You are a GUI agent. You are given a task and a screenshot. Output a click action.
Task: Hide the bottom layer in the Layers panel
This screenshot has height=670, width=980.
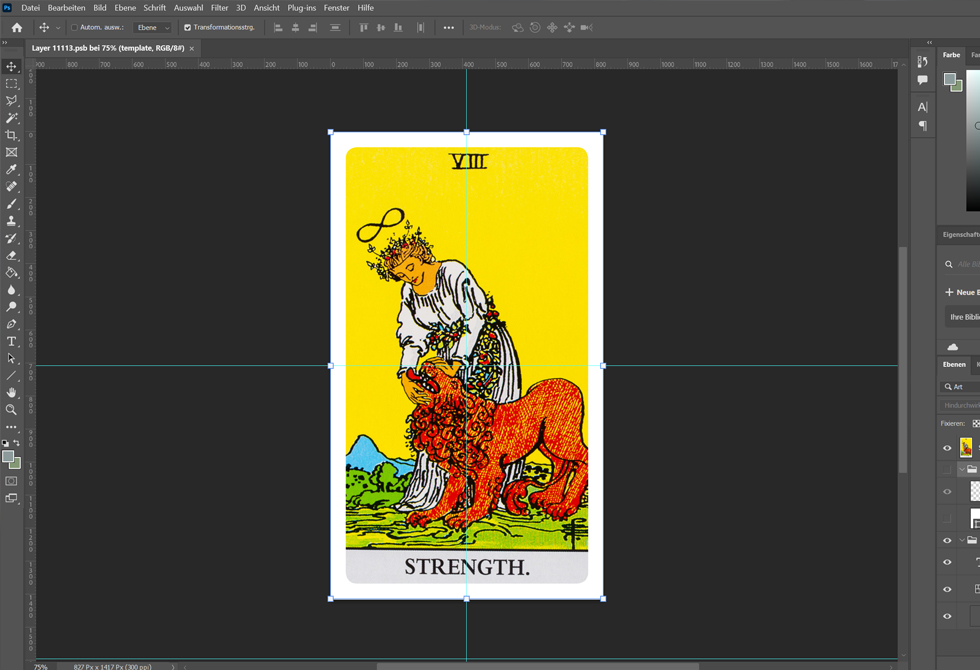point(947,616)
